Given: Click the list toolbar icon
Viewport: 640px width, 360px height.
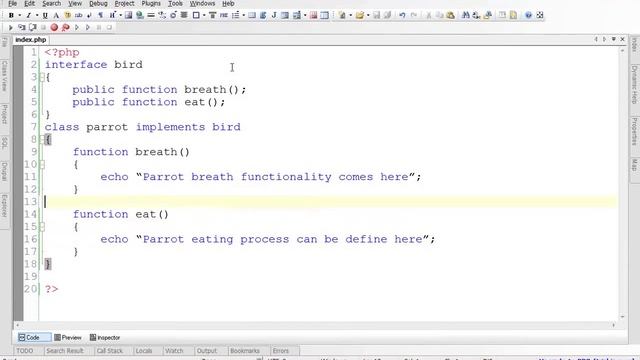Looking at the screenshot, I should [236, 16].
